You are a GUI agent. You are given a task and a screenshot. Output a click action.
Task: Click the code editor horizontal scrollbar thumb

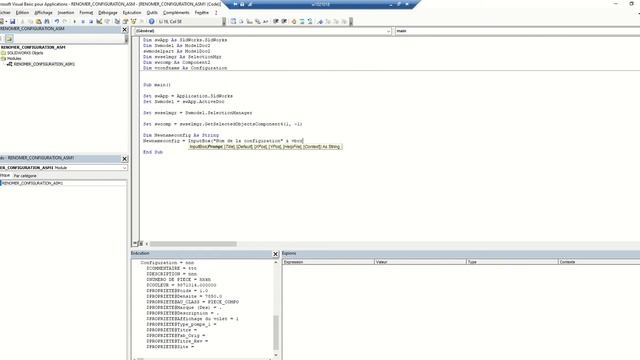pos(193,244)
